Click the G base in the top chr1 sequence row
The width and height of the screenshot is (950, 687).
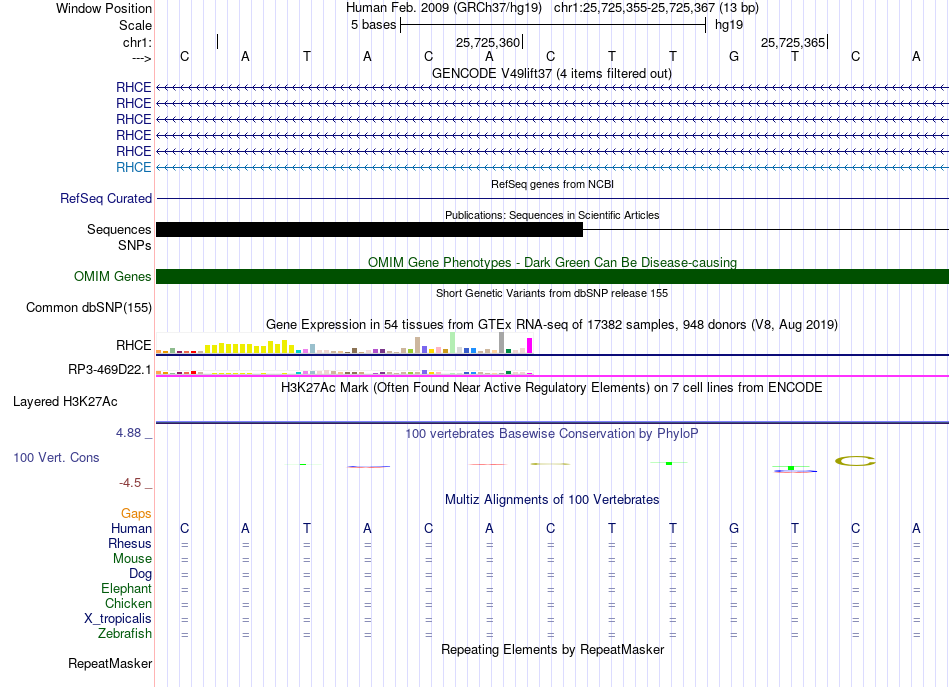point(734,56)
